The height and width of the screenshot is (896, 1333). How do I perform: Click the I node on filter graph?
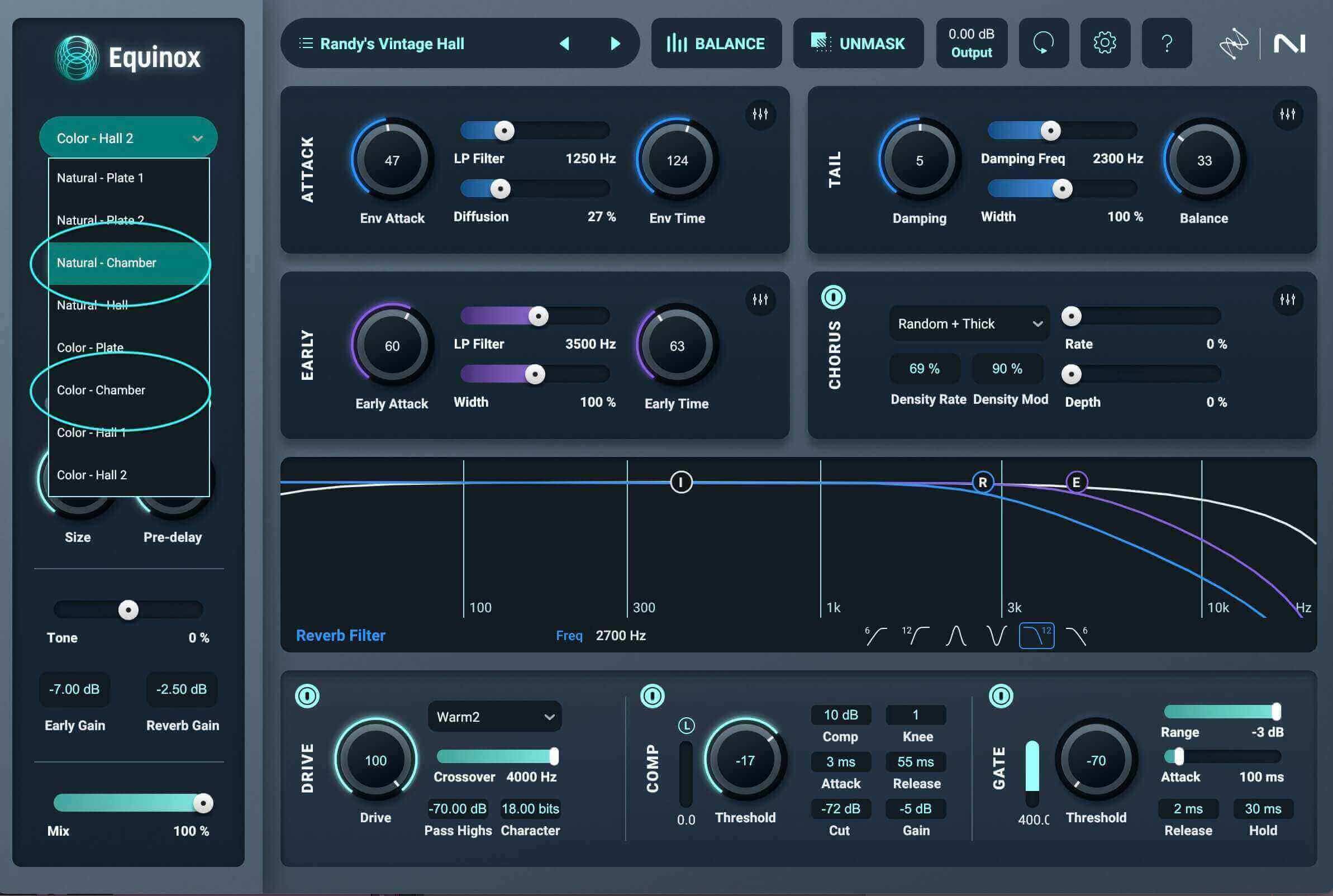pos(680,482)
